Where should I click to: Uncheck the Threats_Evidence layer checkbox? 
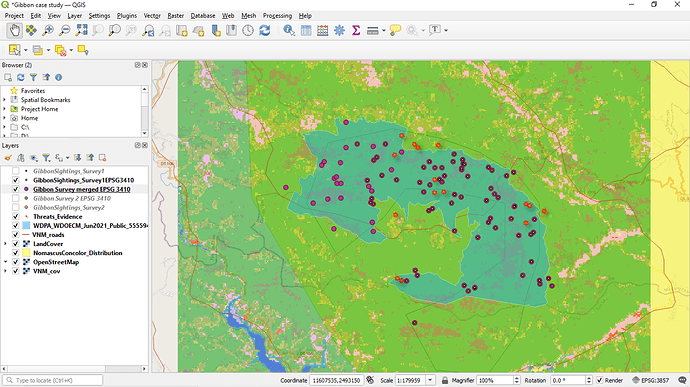point(15,217)
